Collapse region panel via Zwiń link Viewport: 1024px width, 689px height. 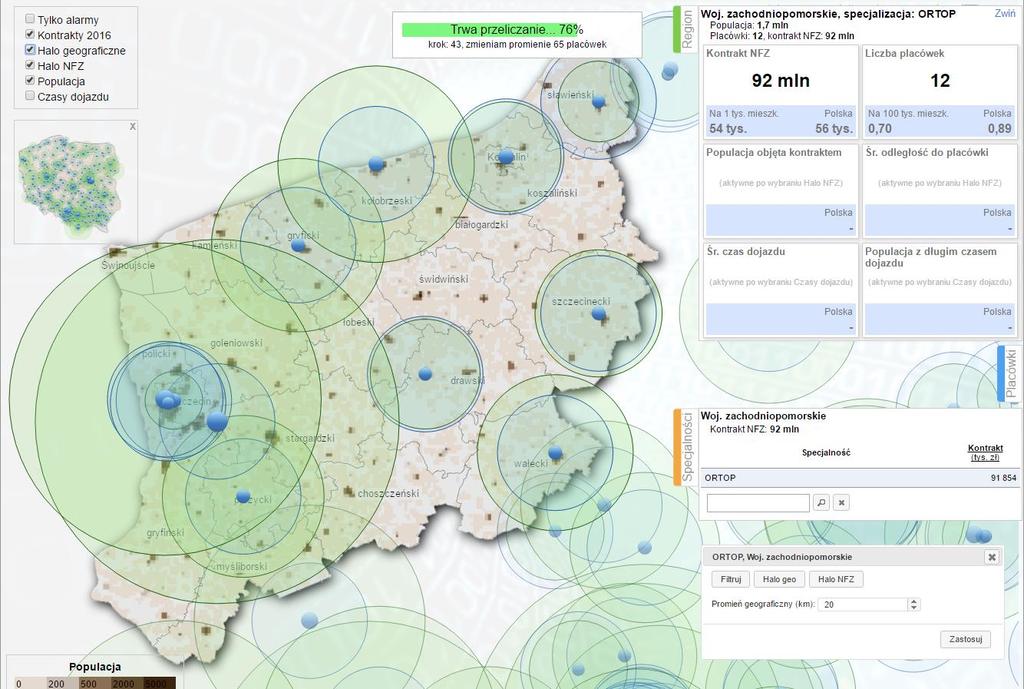1004,13
